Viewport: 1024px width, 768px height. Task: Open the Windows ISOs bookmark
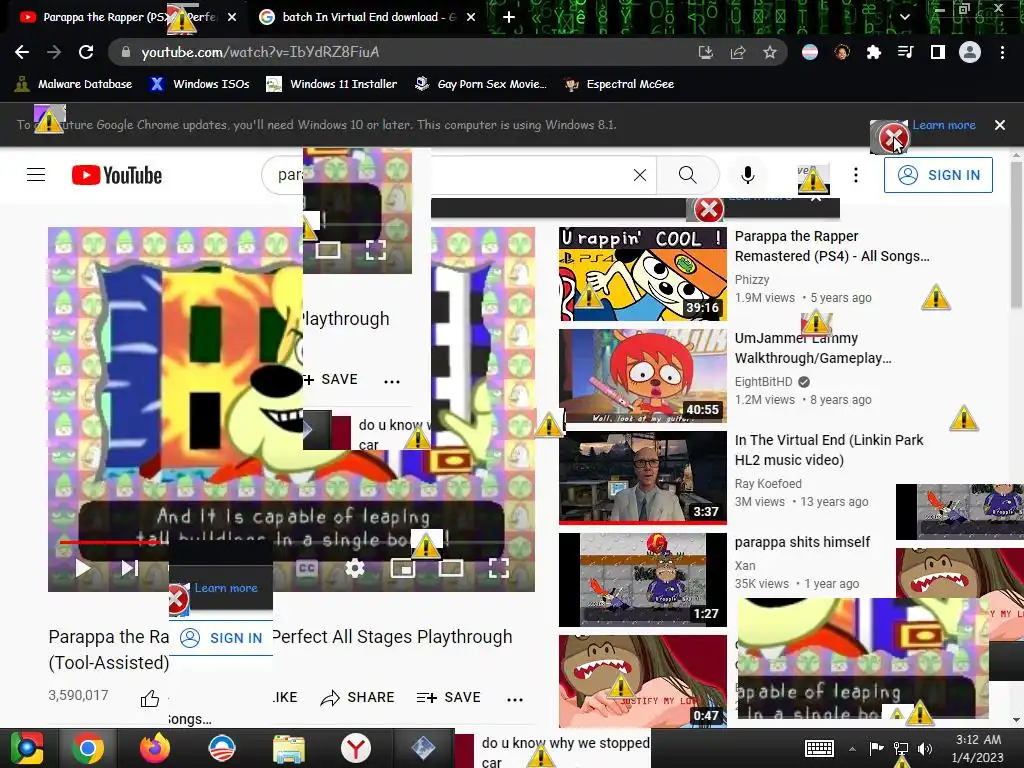click(200, 84)
